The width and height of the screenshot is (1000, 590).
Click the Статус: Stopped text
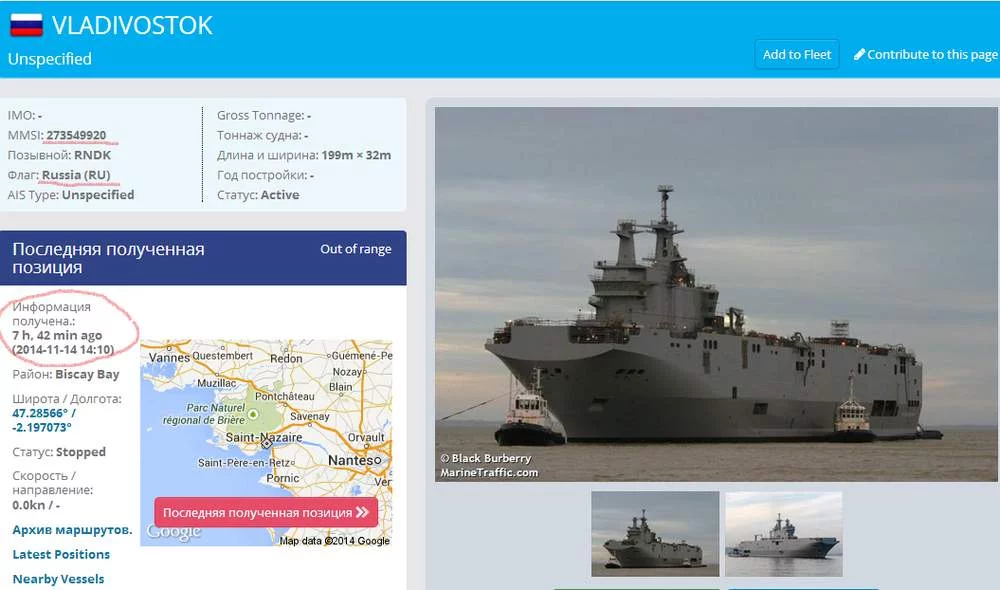click(x=59, y=452)
